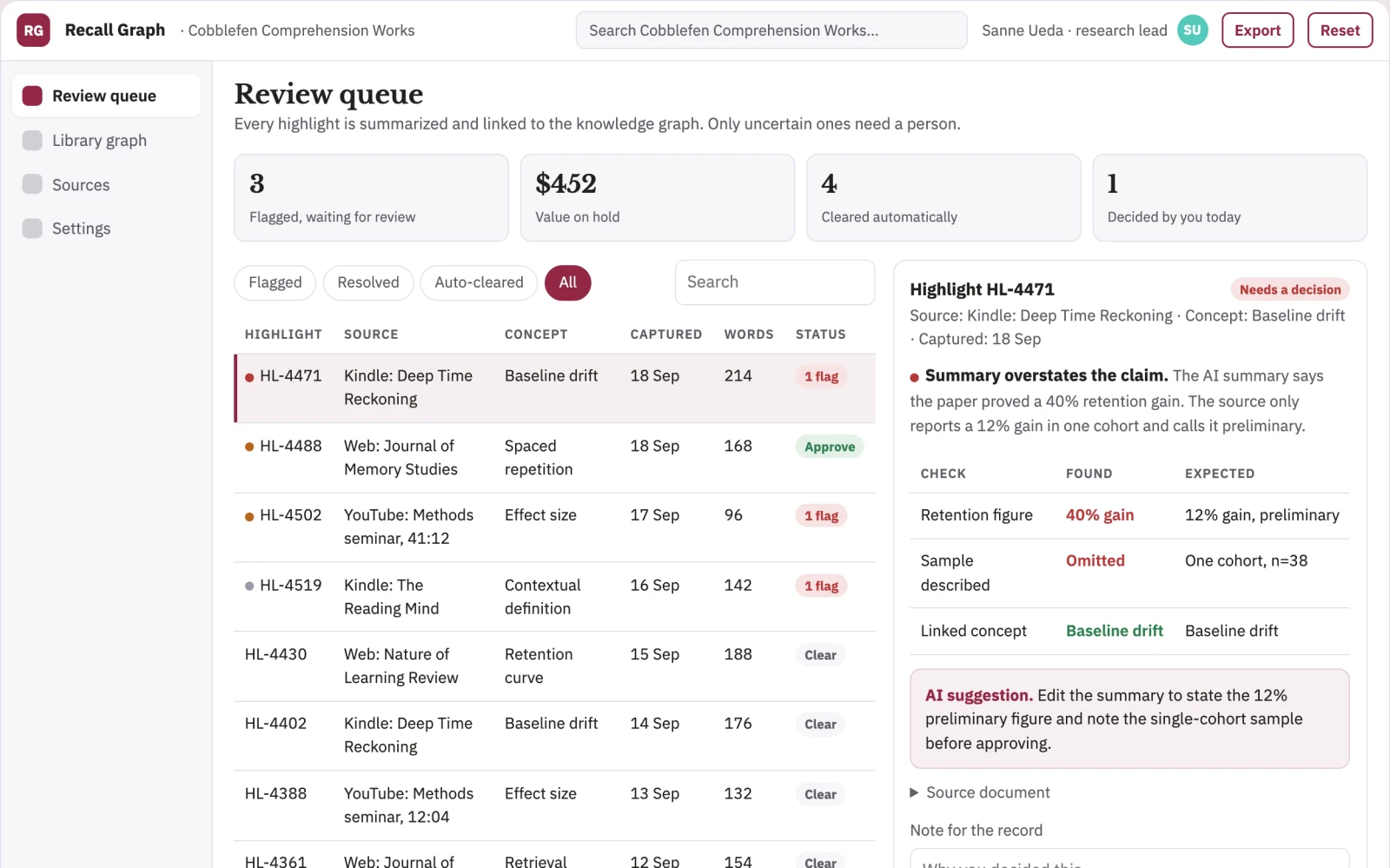Click the Approve status badge on HL-4488

tap(829, 447)
